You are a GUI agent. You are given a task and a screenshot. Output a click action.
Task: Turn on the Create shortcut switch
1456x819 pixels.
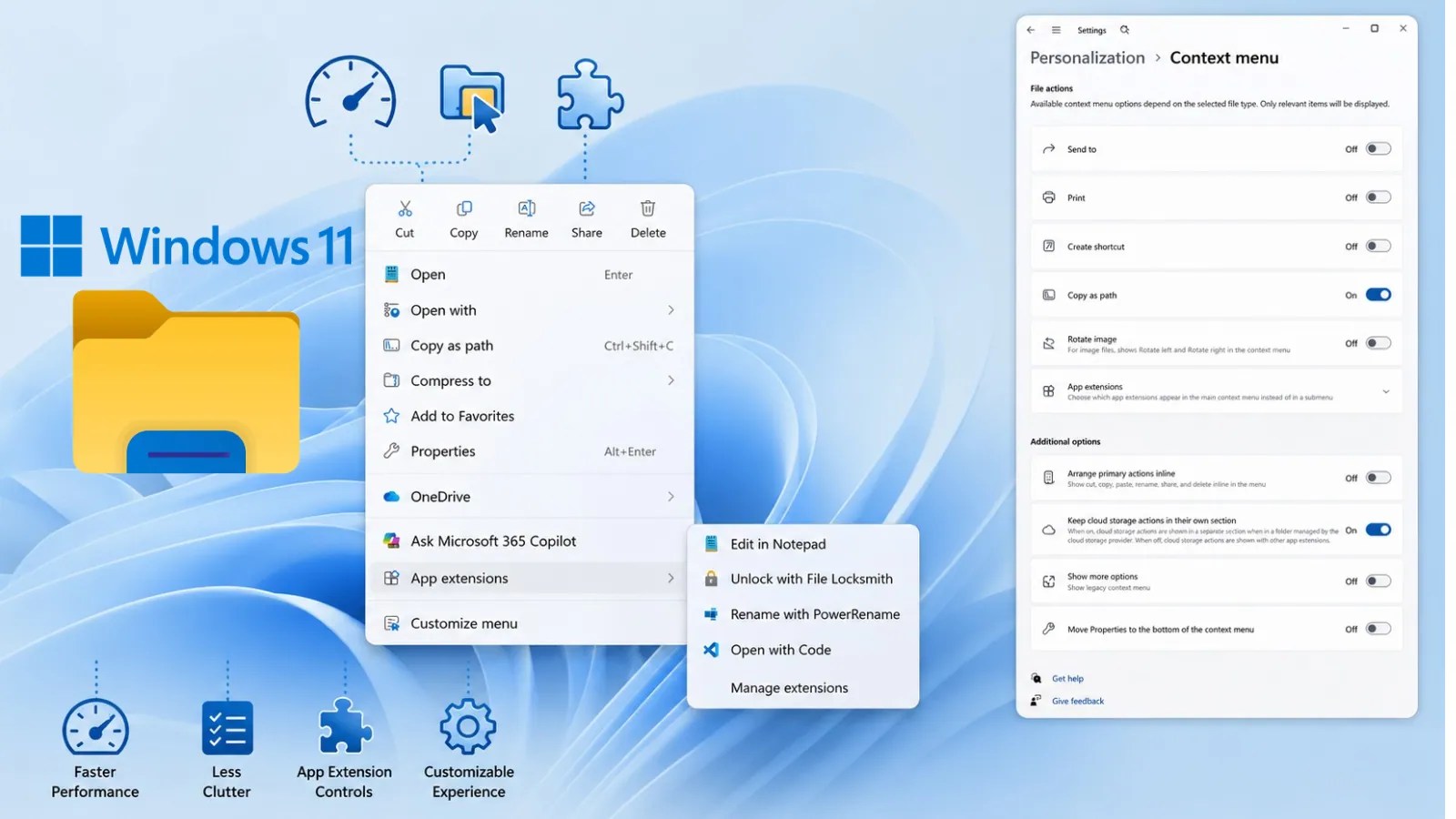(1379, 246)
